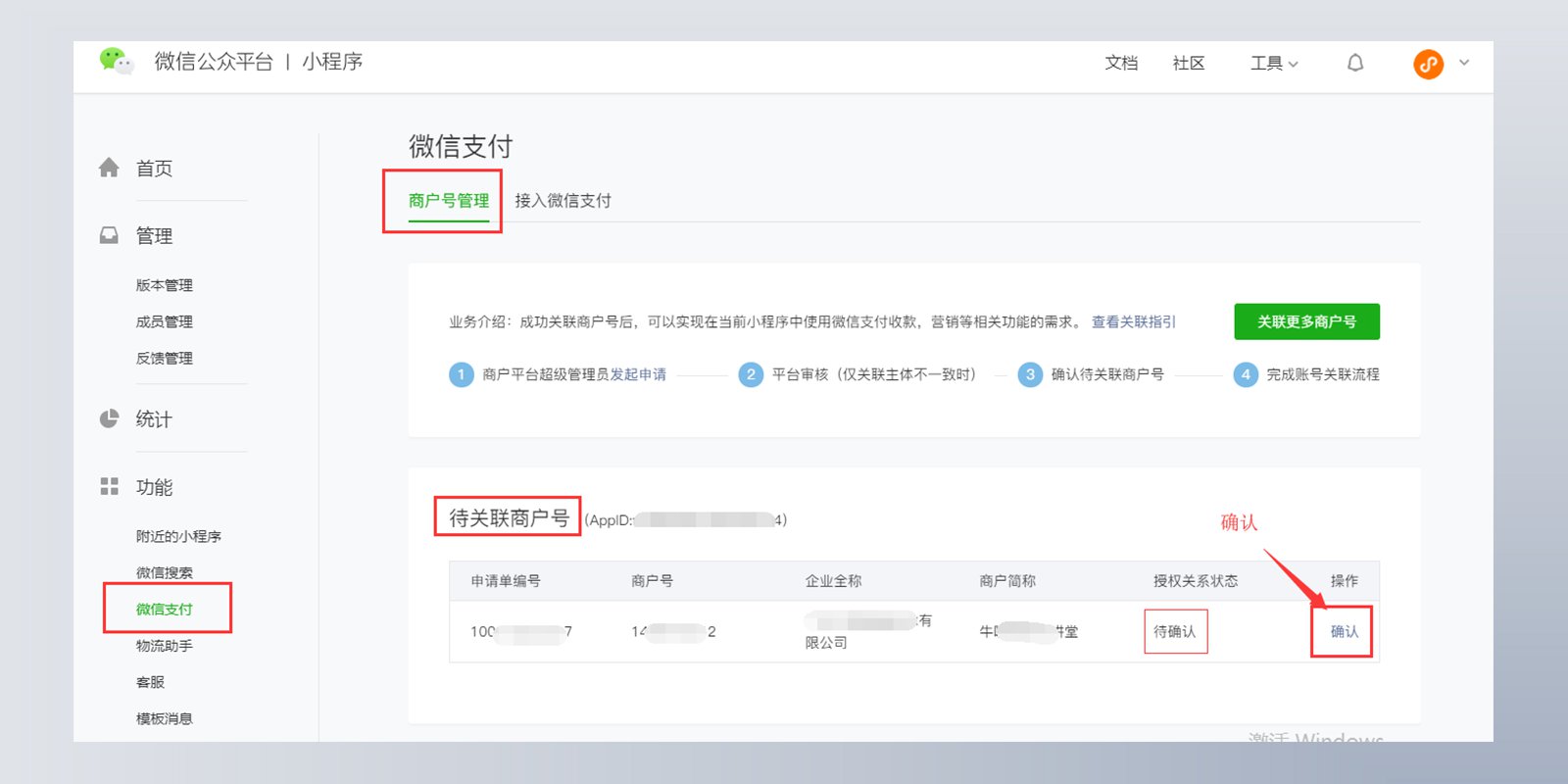Click 关联更多商户号 green button
The height and width of the screenshot is (784, 1568).
pyautogui.click(x=1306, y=321)
